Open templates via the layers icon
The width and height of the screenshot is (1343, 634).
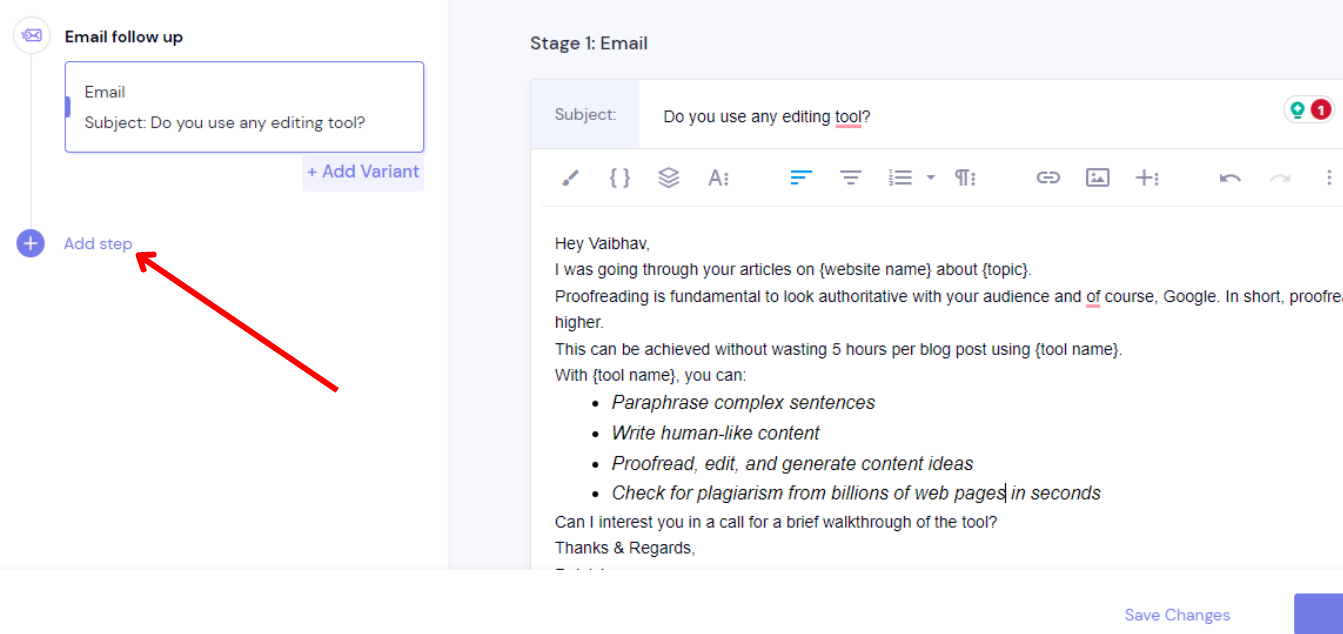(x=670, y=177)
